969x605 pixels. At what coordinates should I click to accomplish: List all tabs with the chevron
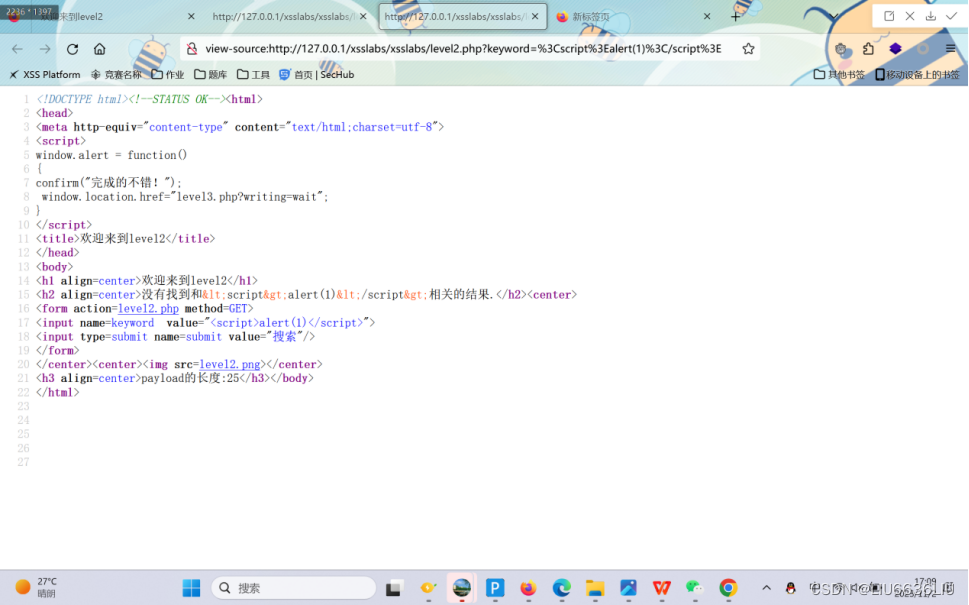pyautogui.click(x=833, y=17)
